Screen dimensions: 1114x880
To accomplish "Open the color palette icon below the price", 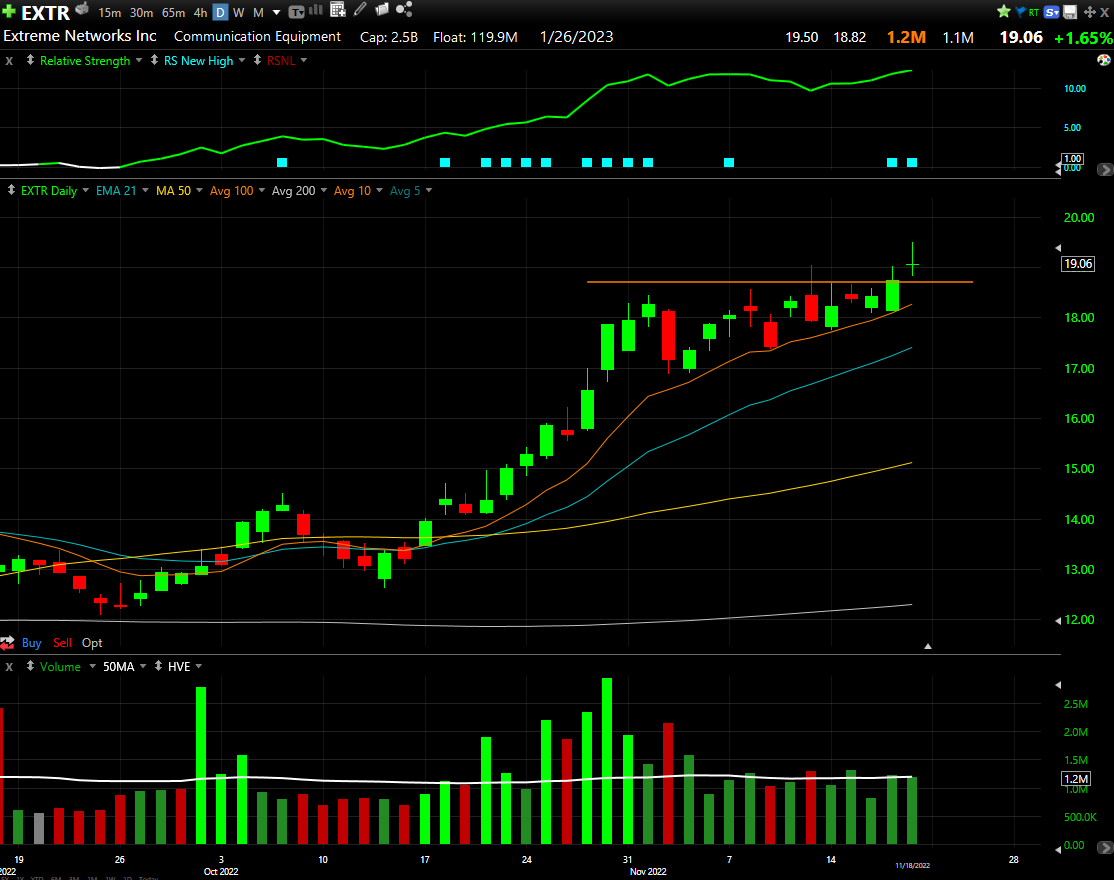I will tap(1103, 60).
